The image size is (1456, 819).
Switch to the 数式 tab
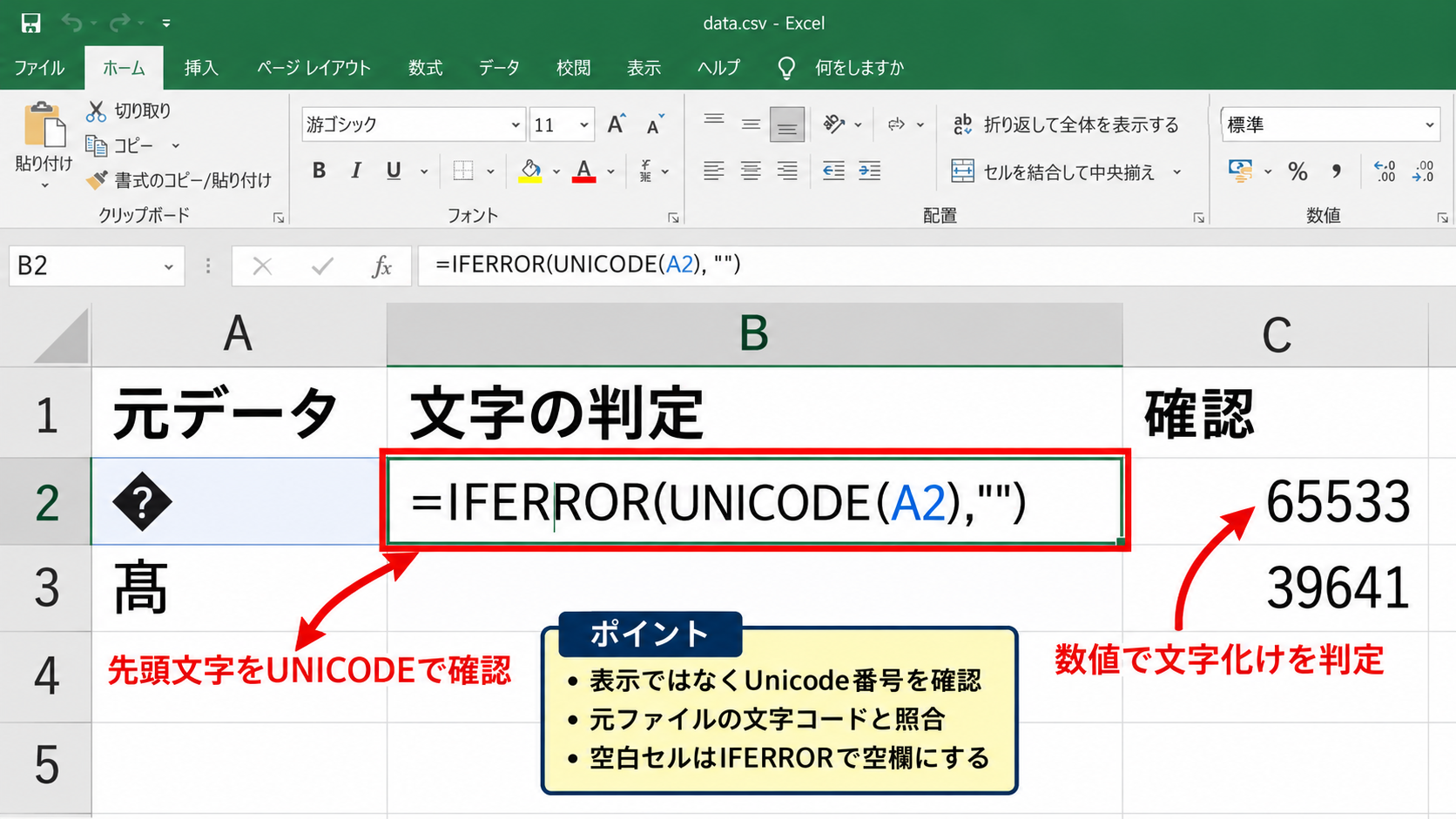pos(426,68)
